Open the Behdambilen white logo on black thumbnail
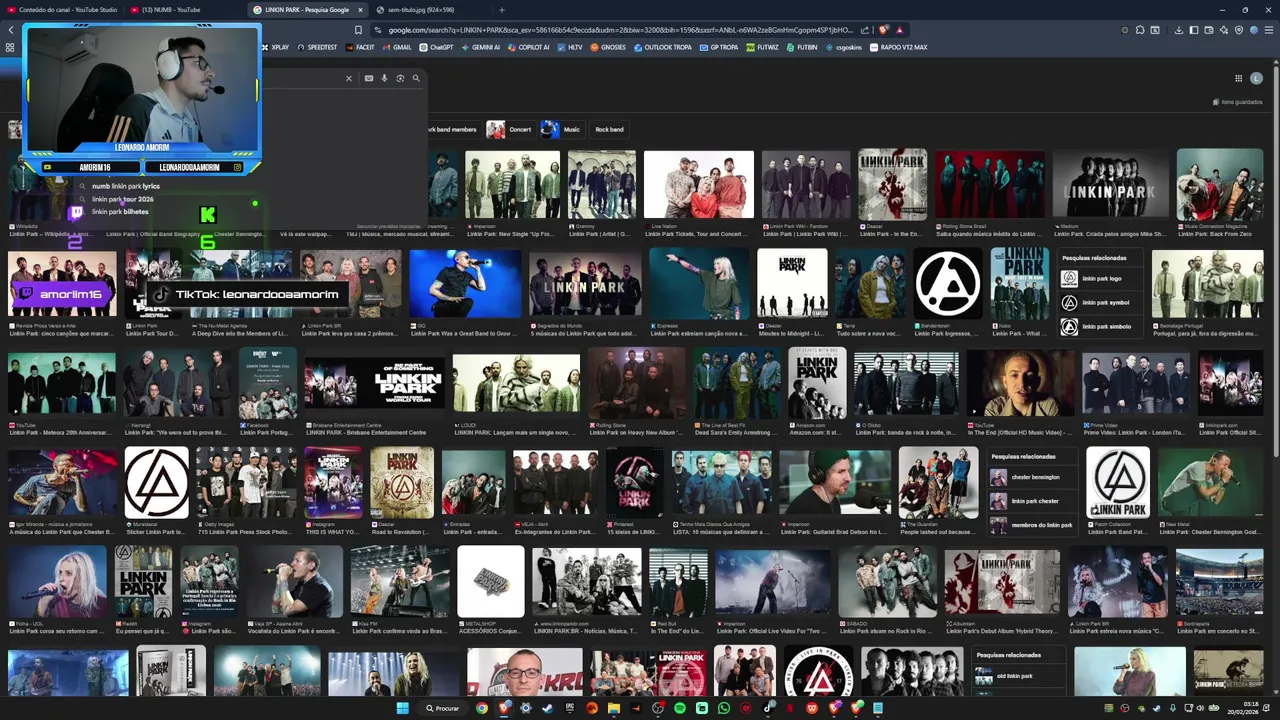The height and width of the screenshot is (720, 1280). pos(947,284)
